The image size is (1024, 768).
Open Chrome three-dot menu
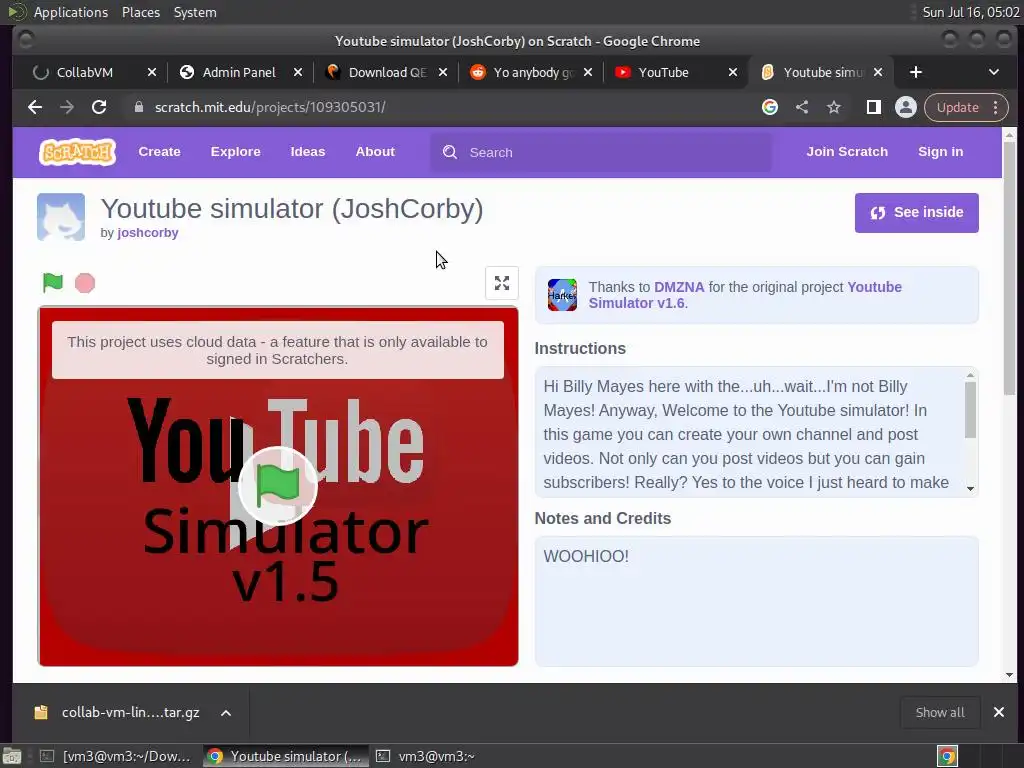pos(996,107)
